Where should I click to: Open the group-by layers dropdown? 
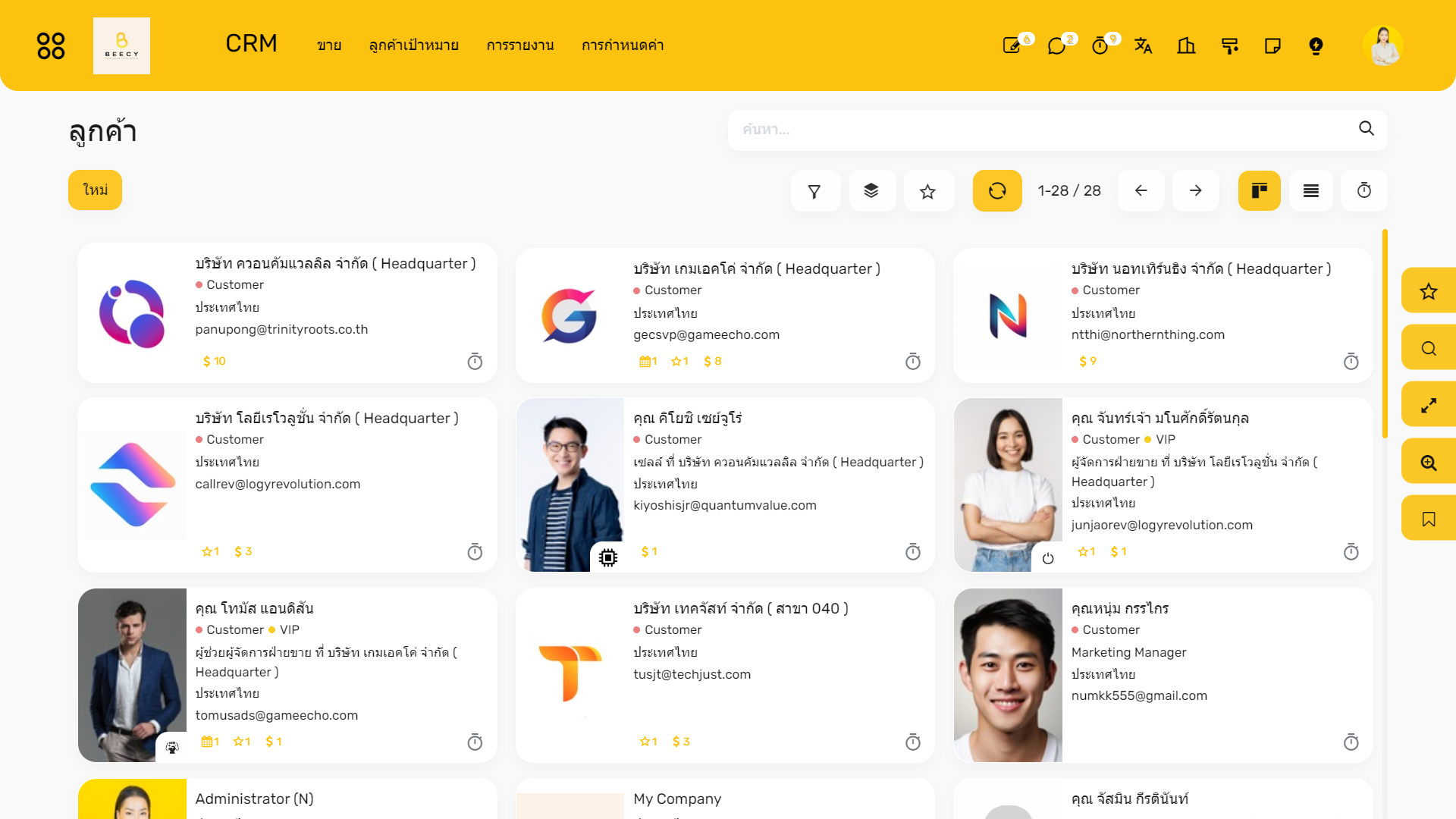pyautogui.click(x=871, y=191)
